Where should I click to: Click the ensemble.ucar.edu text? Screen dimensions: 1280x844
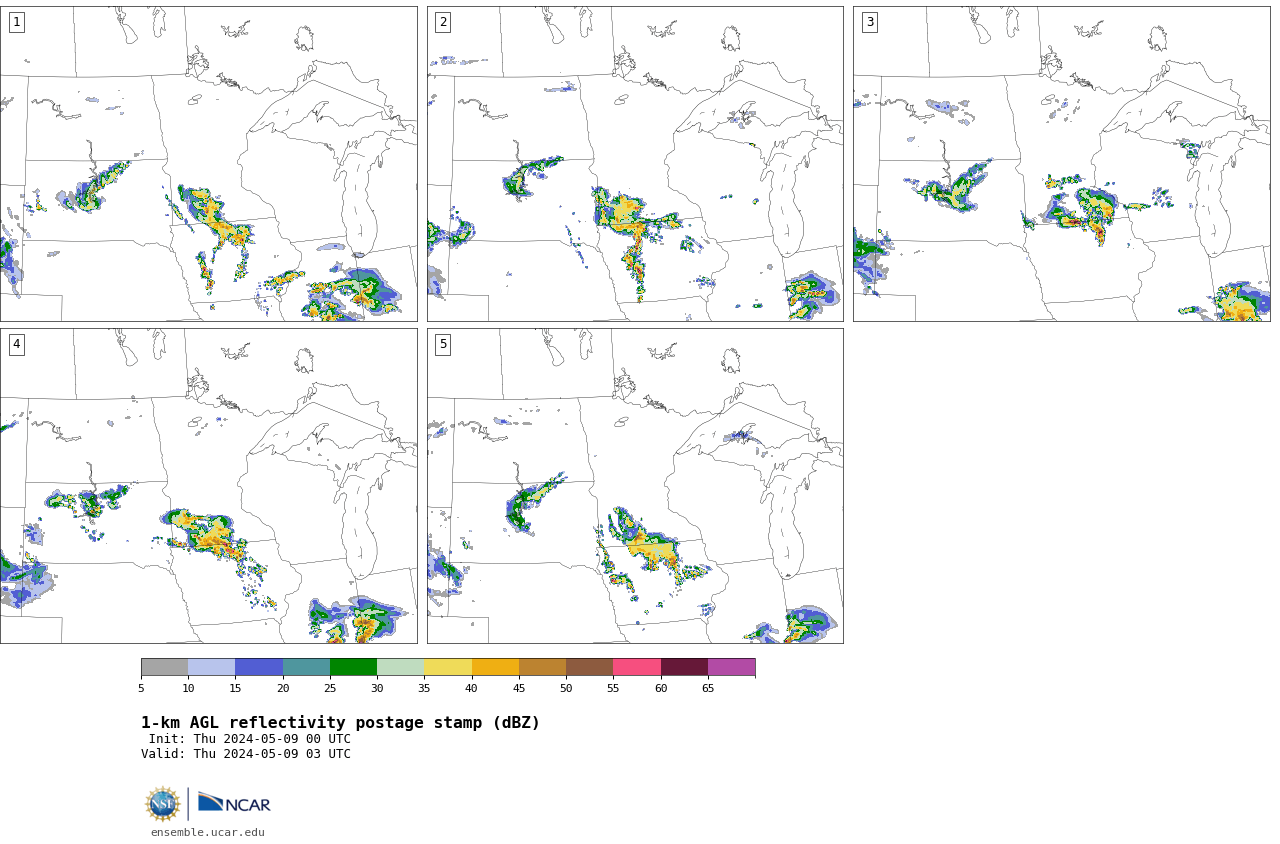(208, 832)
